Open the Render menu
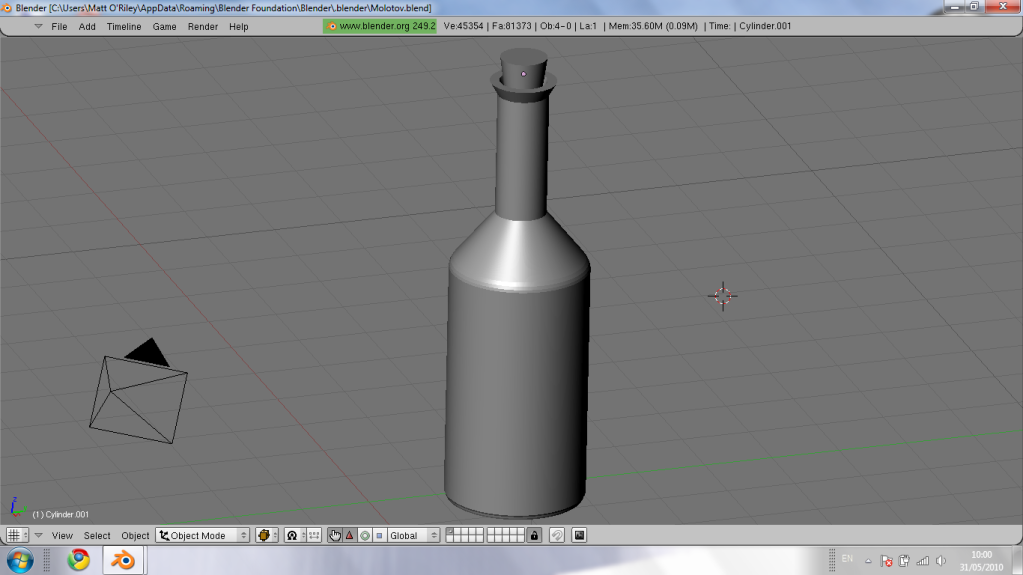 point(203,27)
